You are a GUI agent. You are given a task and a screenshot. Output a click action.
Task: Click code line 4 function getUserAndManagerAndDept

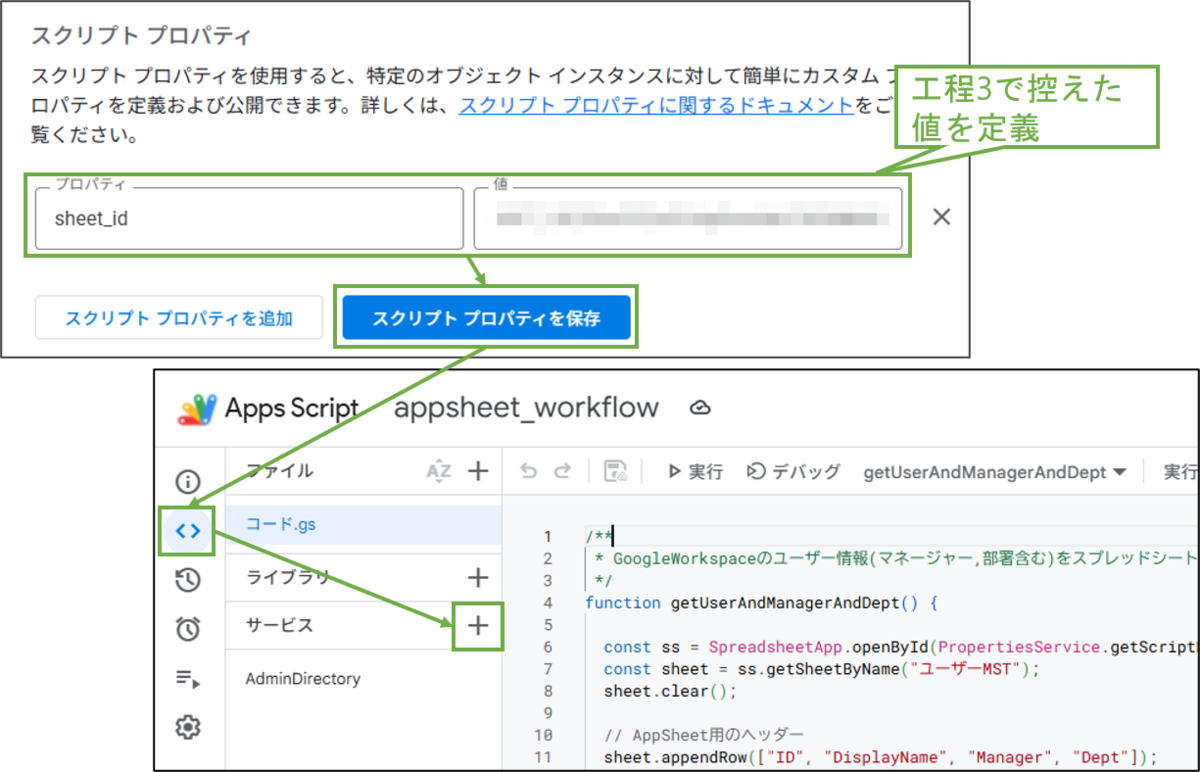tap(760, 603)
